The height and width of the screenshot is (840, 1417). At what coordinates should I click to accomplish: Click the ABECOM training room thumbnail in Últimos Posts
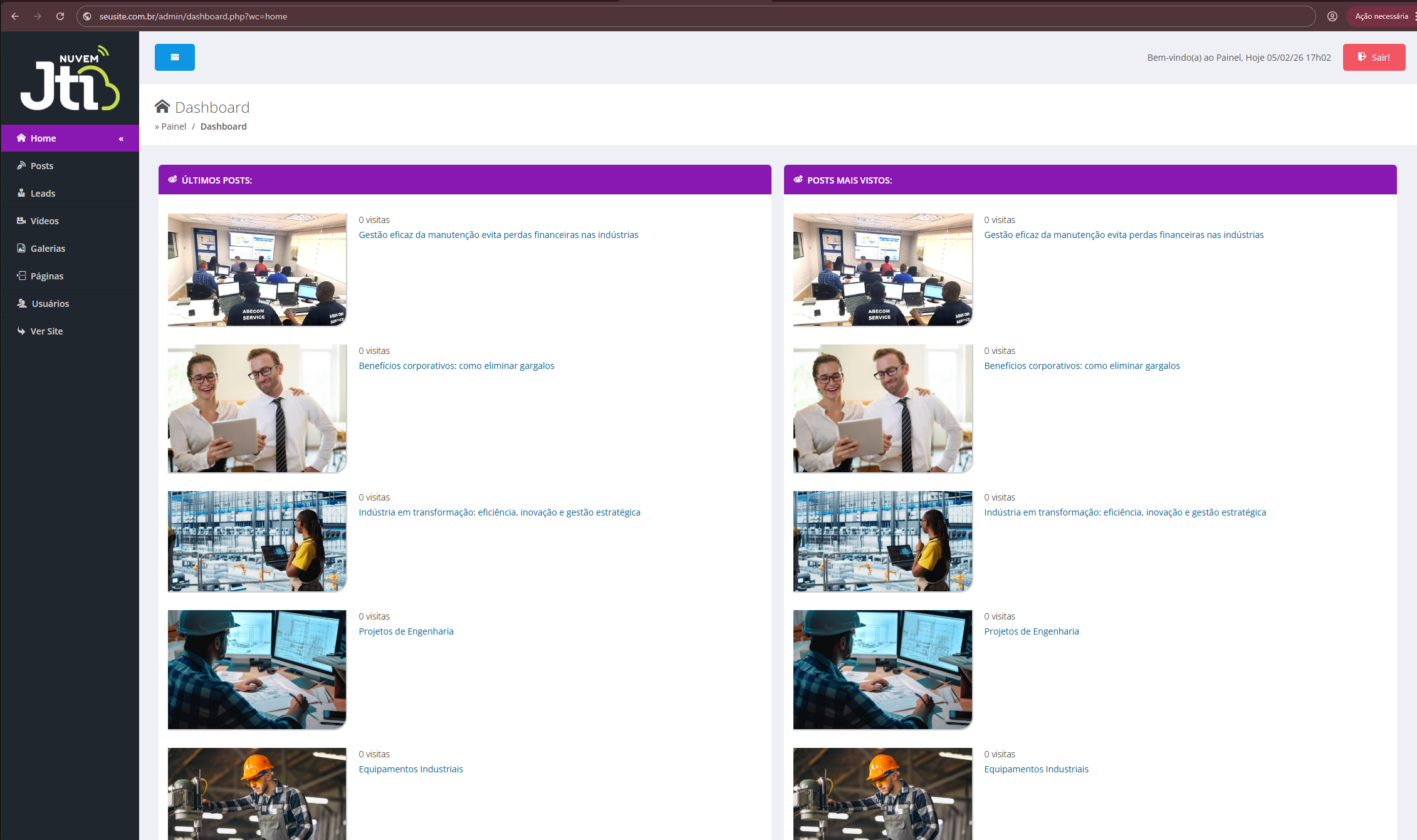pos(257,269)
